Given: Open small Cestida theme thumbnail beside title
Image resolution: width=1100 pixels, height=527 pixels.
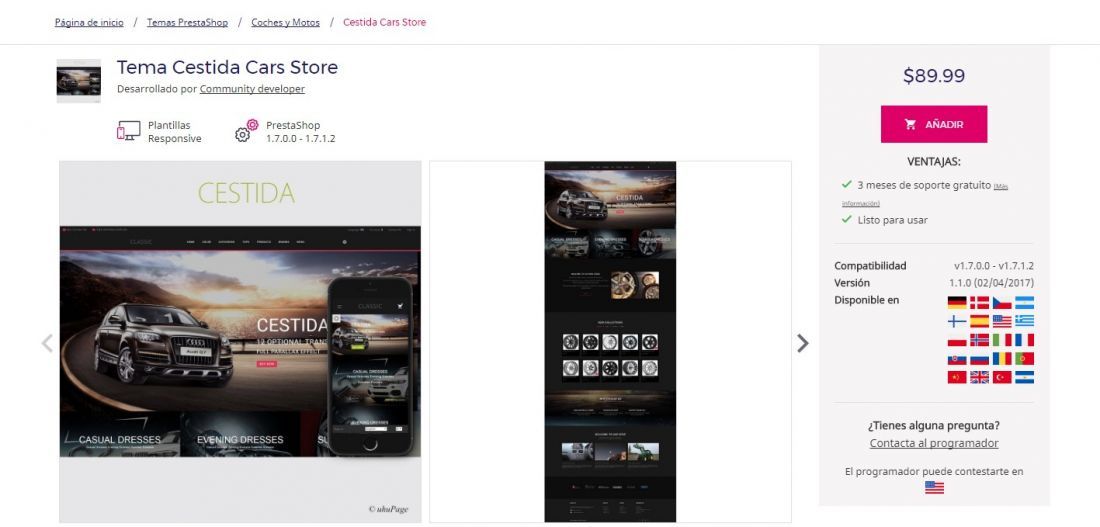Looking at the screenshot, I should pos(79,81).
